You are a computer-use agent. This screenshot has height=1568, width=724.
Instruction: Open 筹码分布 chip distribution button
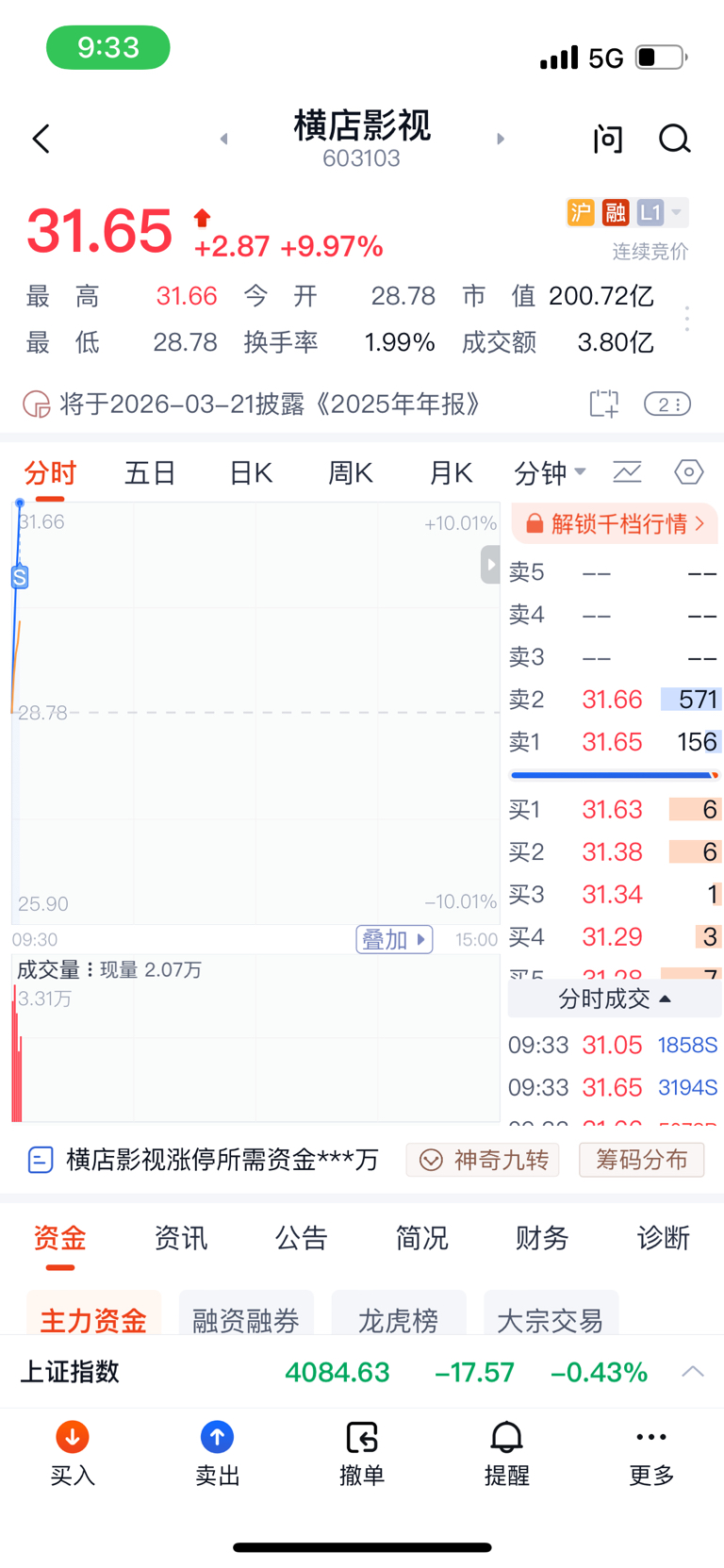pyautogui.click(x=641, y=1160)
